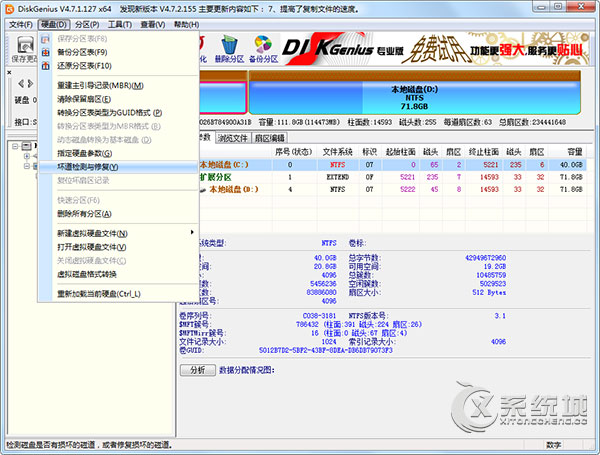This screenshot has width=600, height=455.
Task: Open the 工具(T) menu
Action: tap(120, 25)
